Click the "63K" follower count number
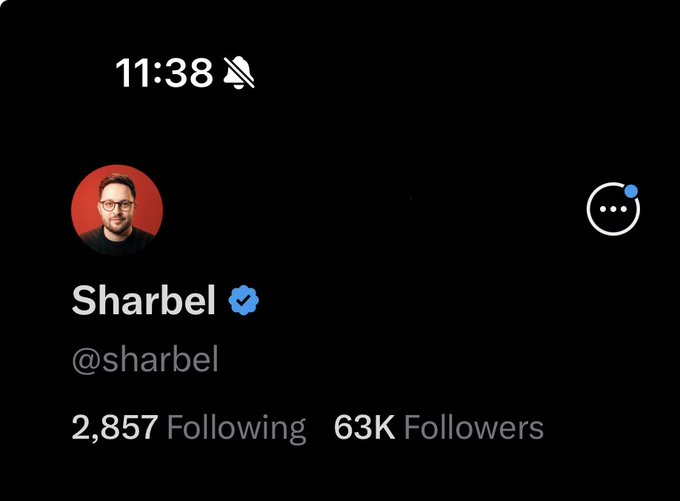680x501 pixels. click(365, 428)
